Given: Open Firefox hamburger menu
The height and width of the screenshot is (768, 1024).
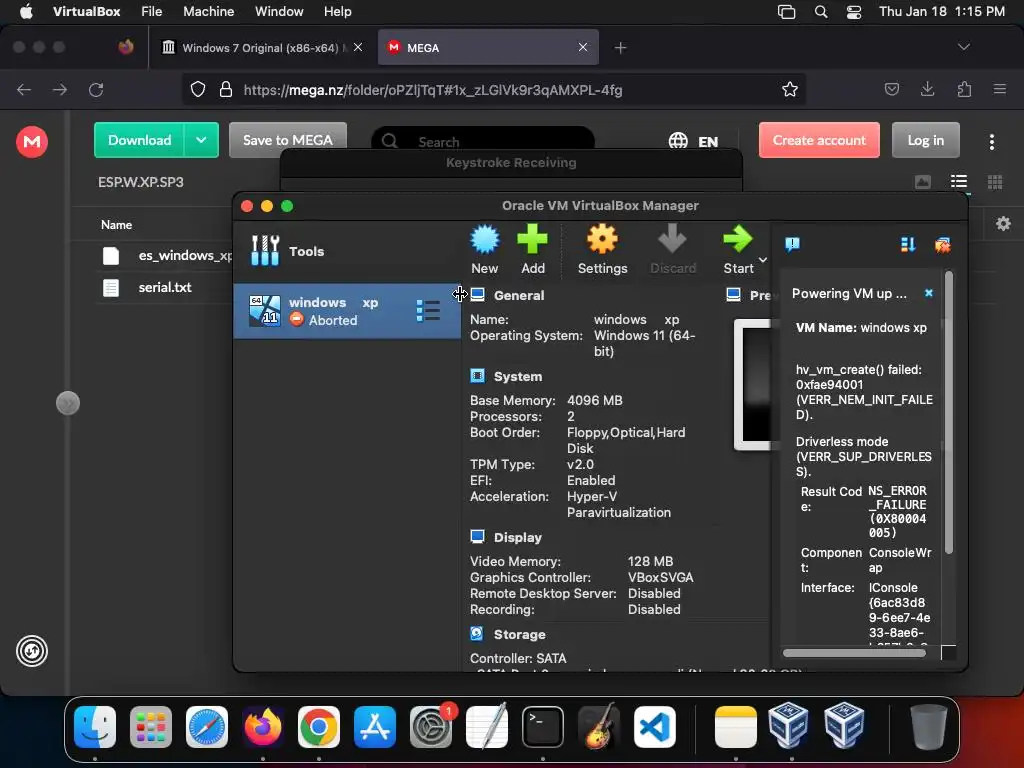Looking at the screenshot, I should (x=999, y=89).
